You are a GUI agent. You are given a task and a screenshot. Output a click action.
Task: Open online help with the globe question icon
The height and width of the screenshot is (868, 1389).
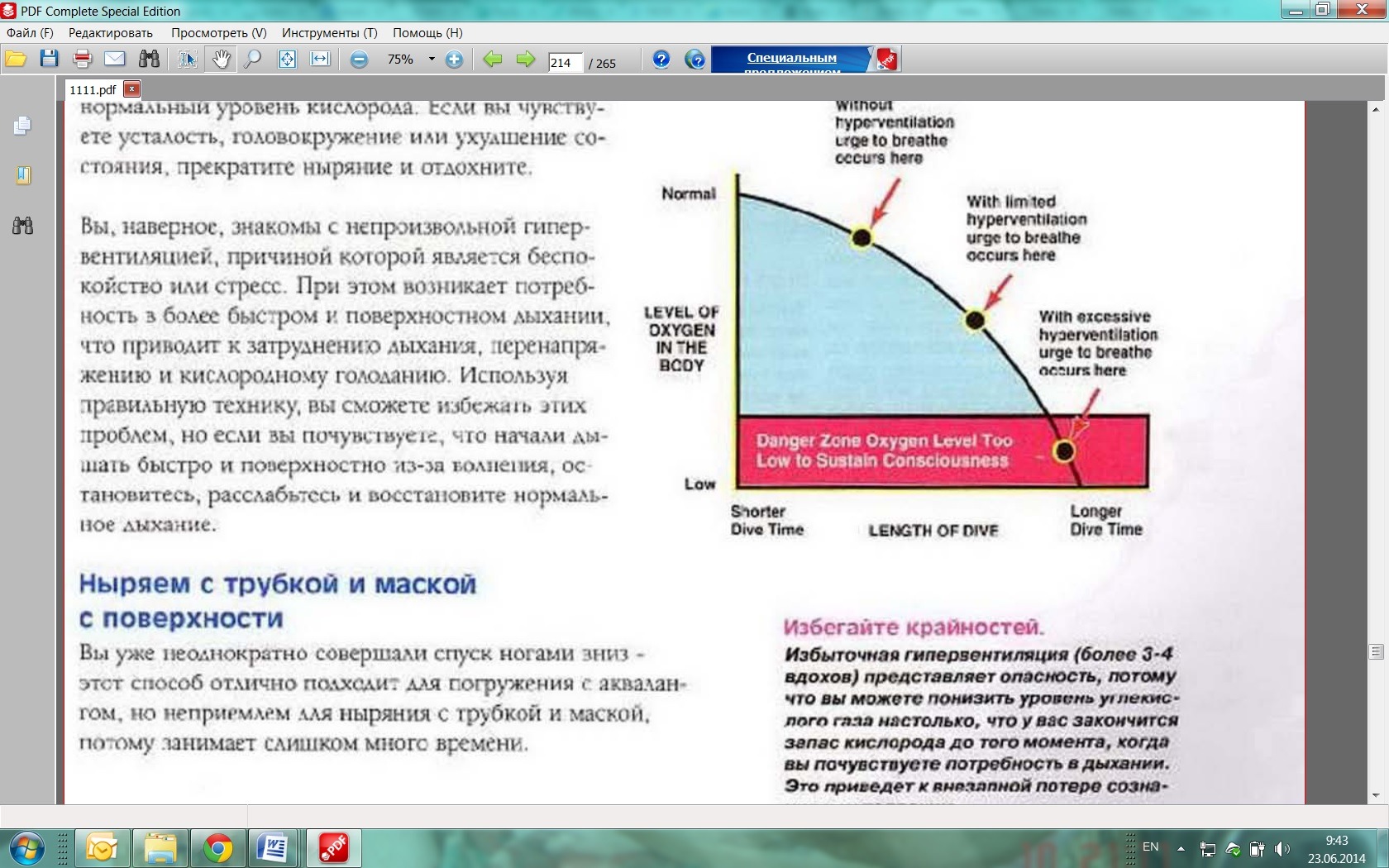click(695, 60)
